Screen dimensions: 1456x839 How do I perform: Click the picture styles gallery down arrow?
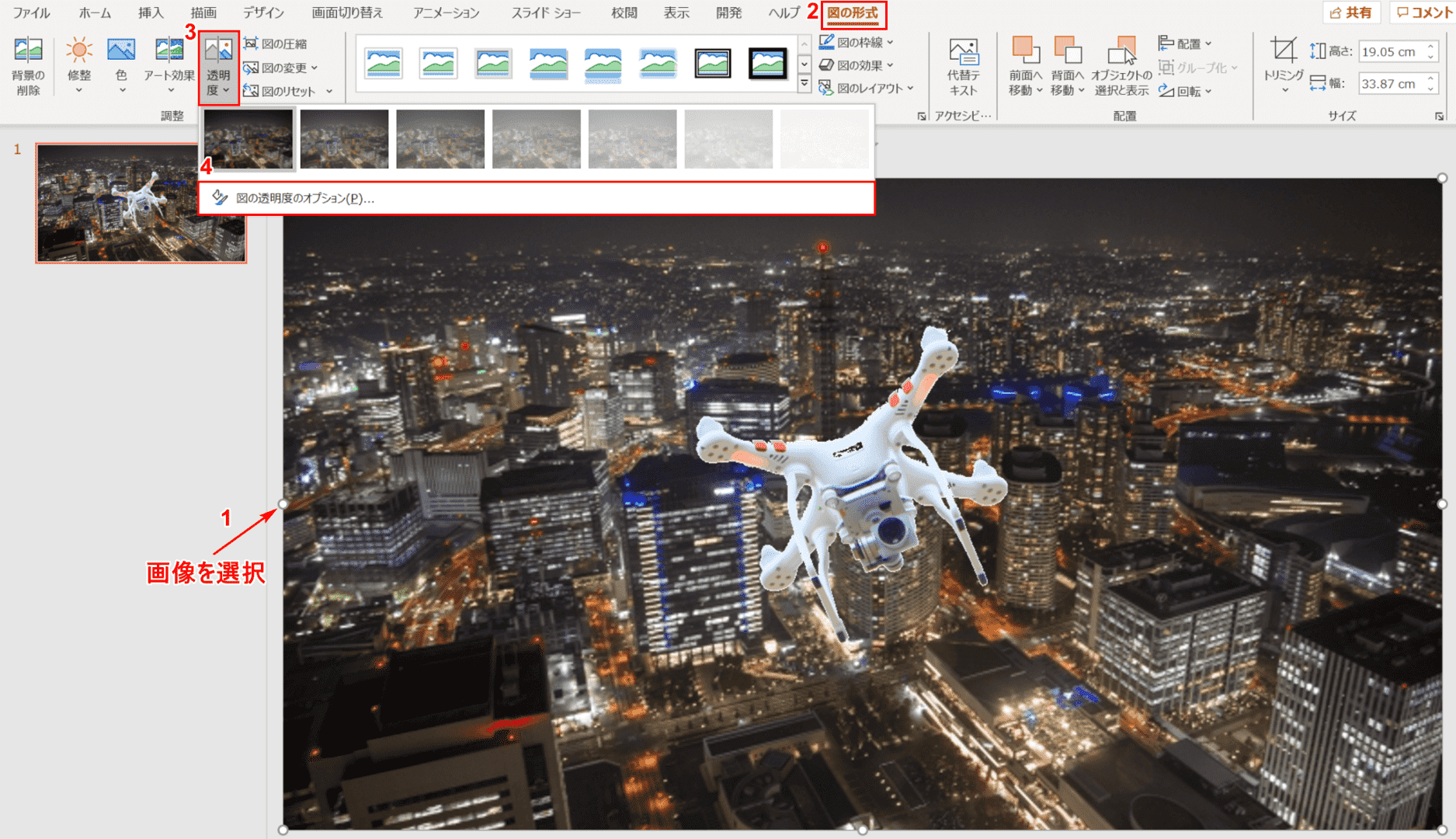point(804,64)
